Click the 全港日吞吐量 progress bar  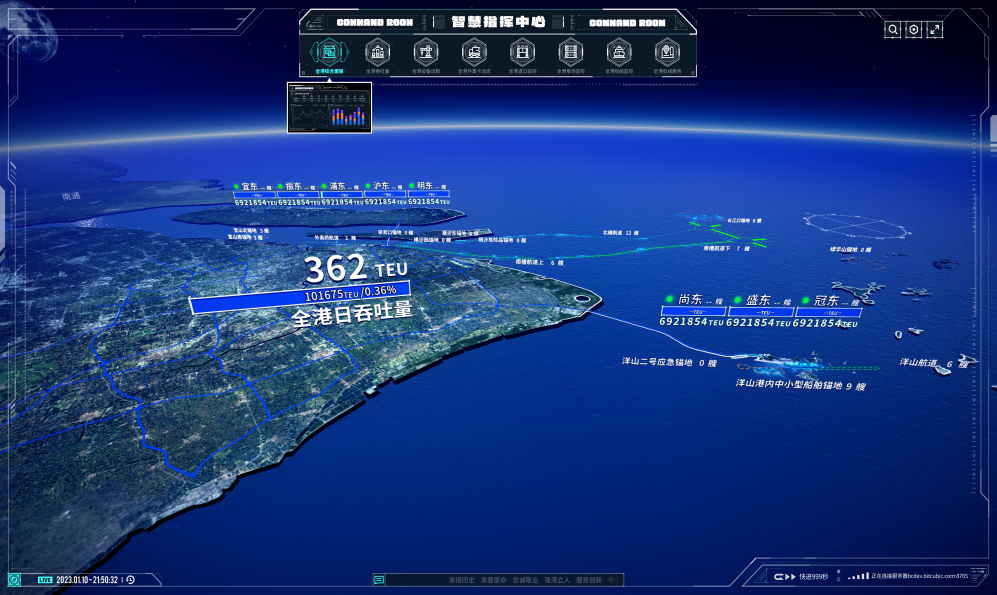click(x=299, y=295)
